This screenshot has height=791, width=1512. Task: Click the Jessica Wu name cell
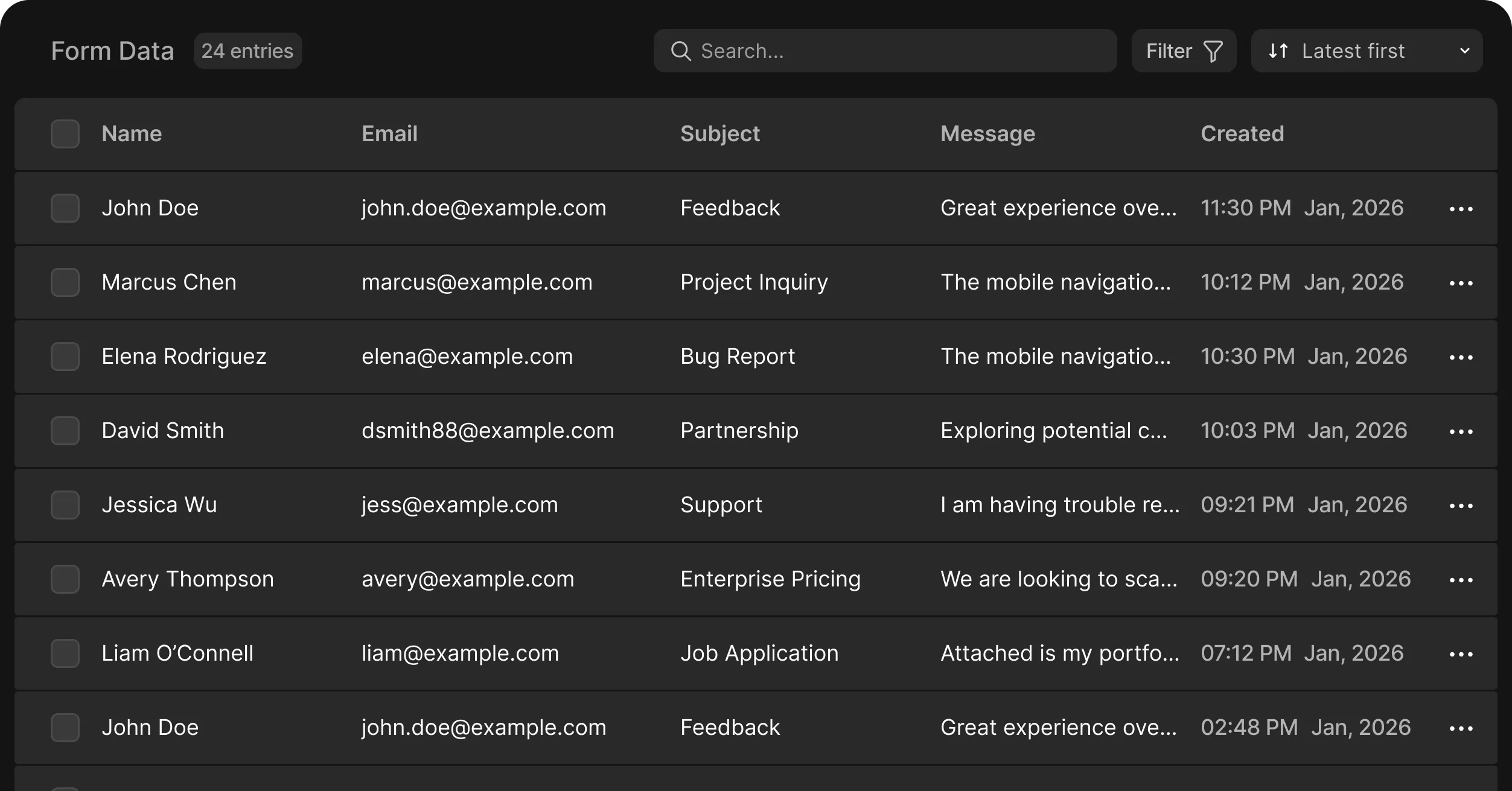coord(159,505)
